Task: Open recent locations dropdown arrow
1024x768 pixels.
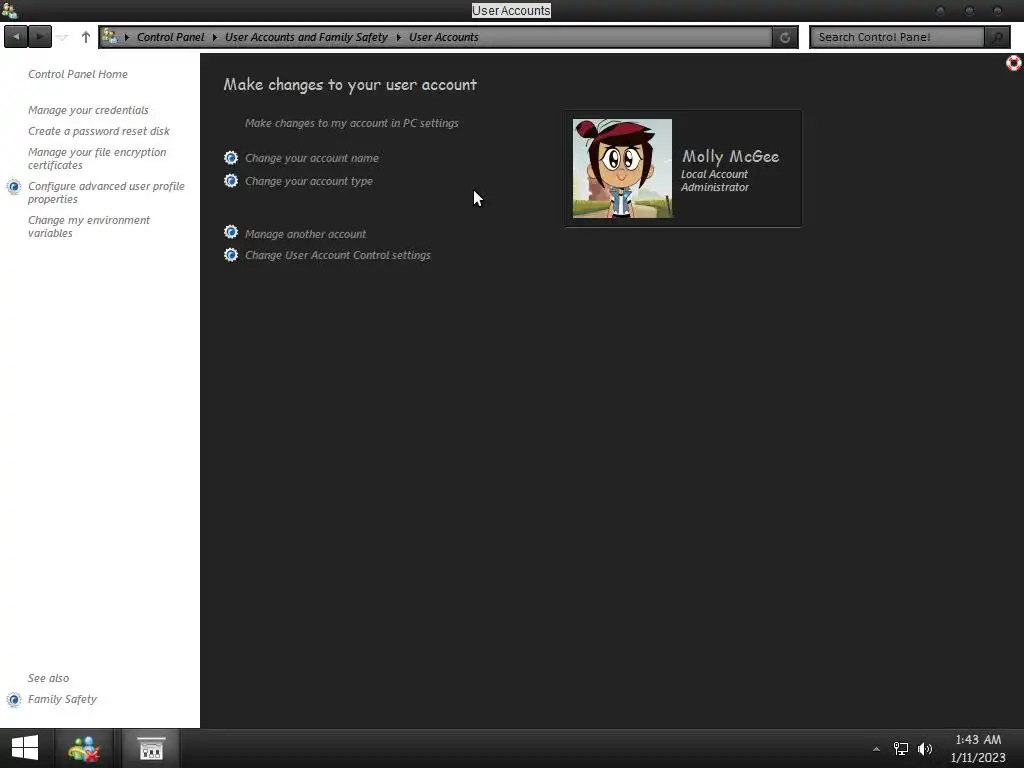Action: [x=62, y=37]
